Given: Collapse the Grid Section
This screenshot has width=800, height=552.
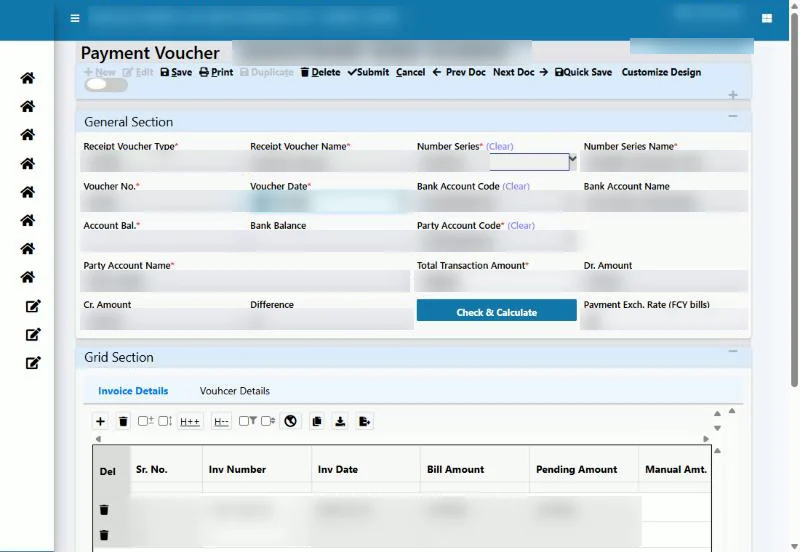Looking at the screenshot, I should (733, 351).
